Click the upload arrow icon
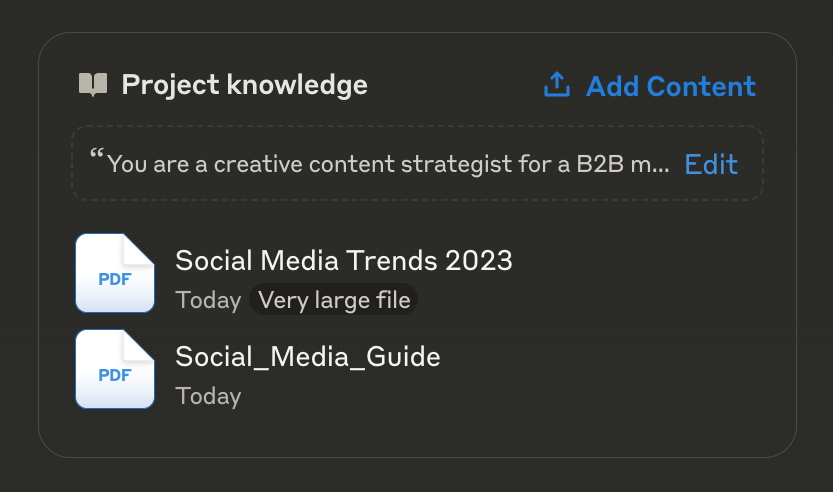 557,84
